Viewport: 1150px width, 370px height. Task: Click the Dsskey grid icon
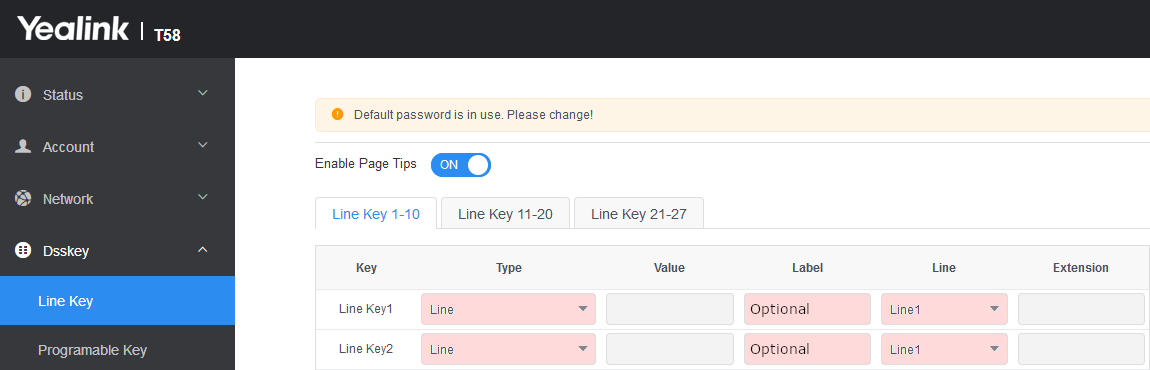click(x=23, y=250)
